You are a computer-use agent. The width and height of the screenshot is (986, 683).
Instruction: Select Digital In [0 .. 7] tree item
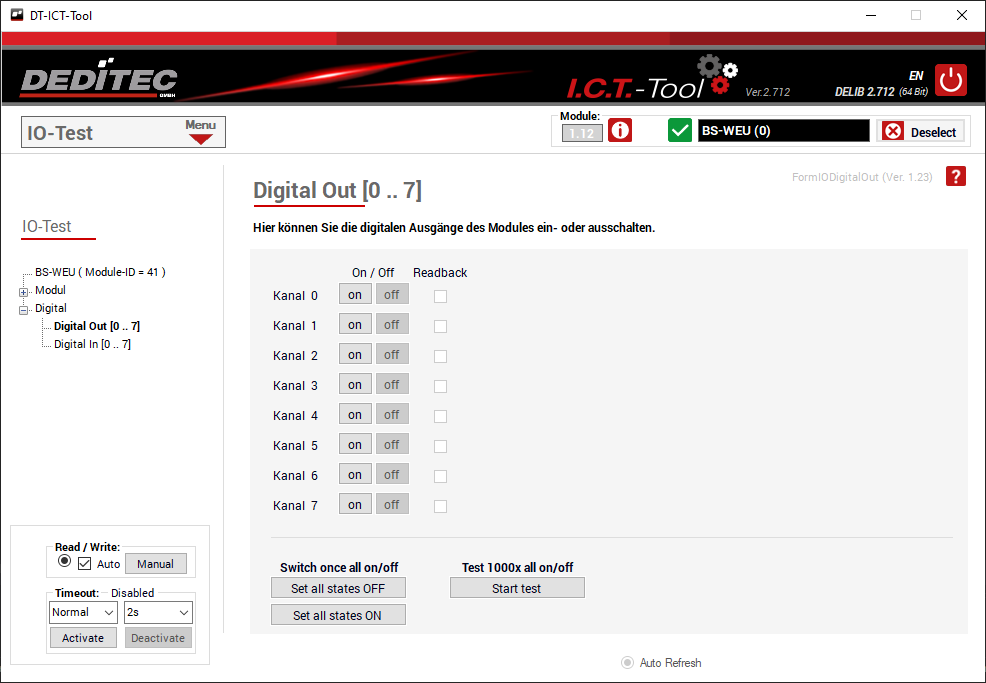[92, 344]
